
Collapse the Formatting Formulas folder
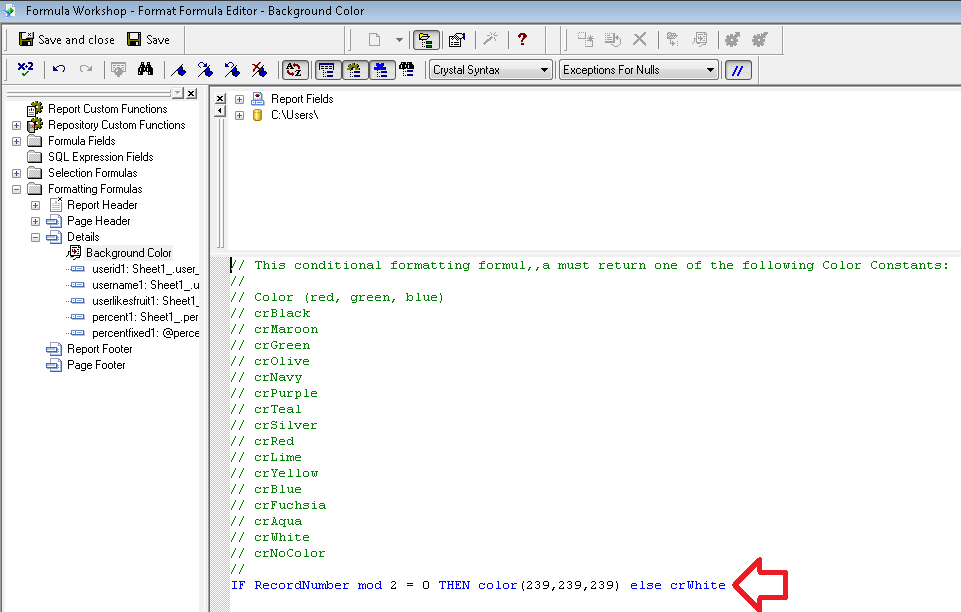tap(17, 189)
